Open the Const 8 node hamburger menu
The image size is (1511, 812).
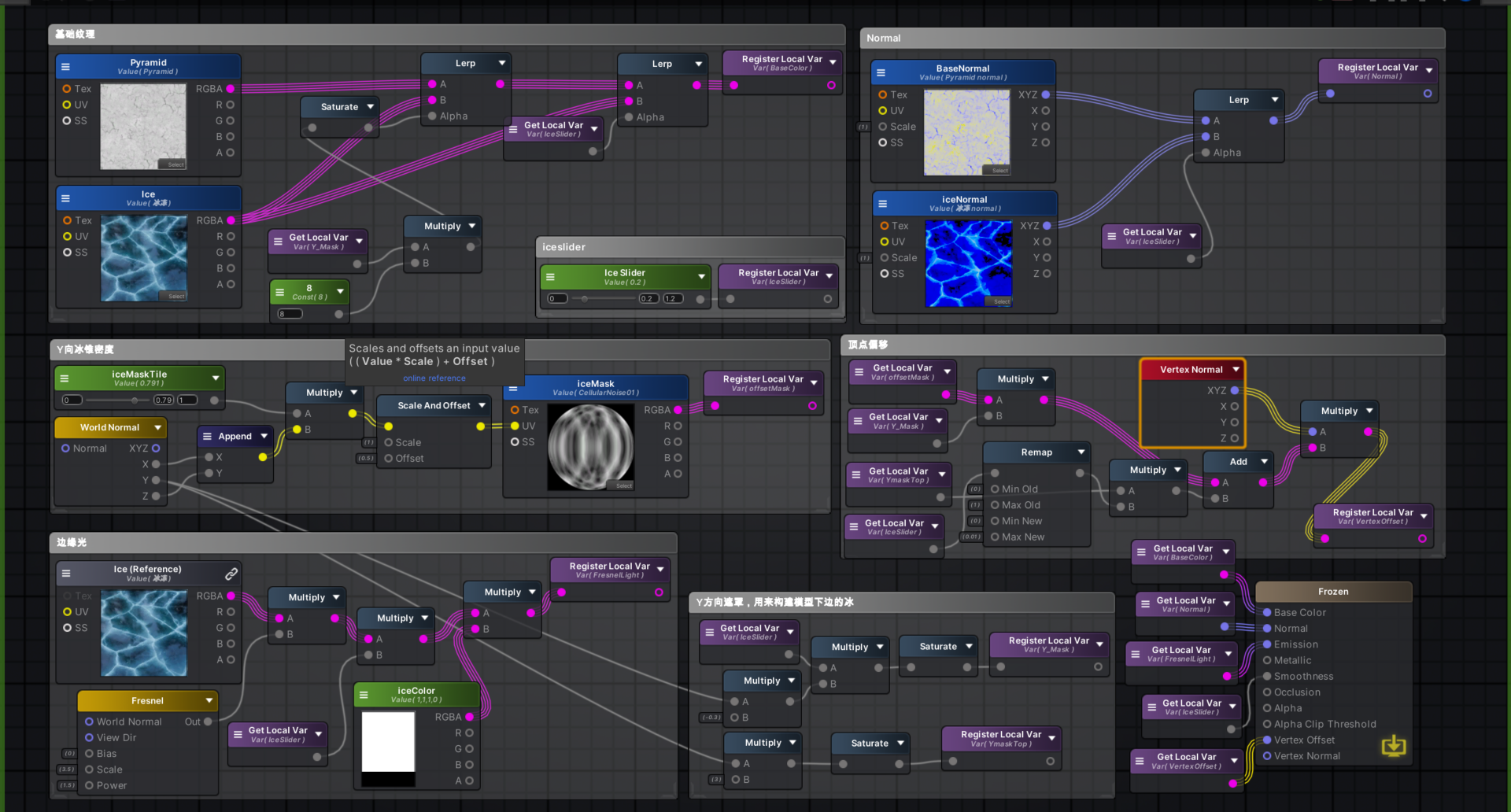[x=279, y=292]
